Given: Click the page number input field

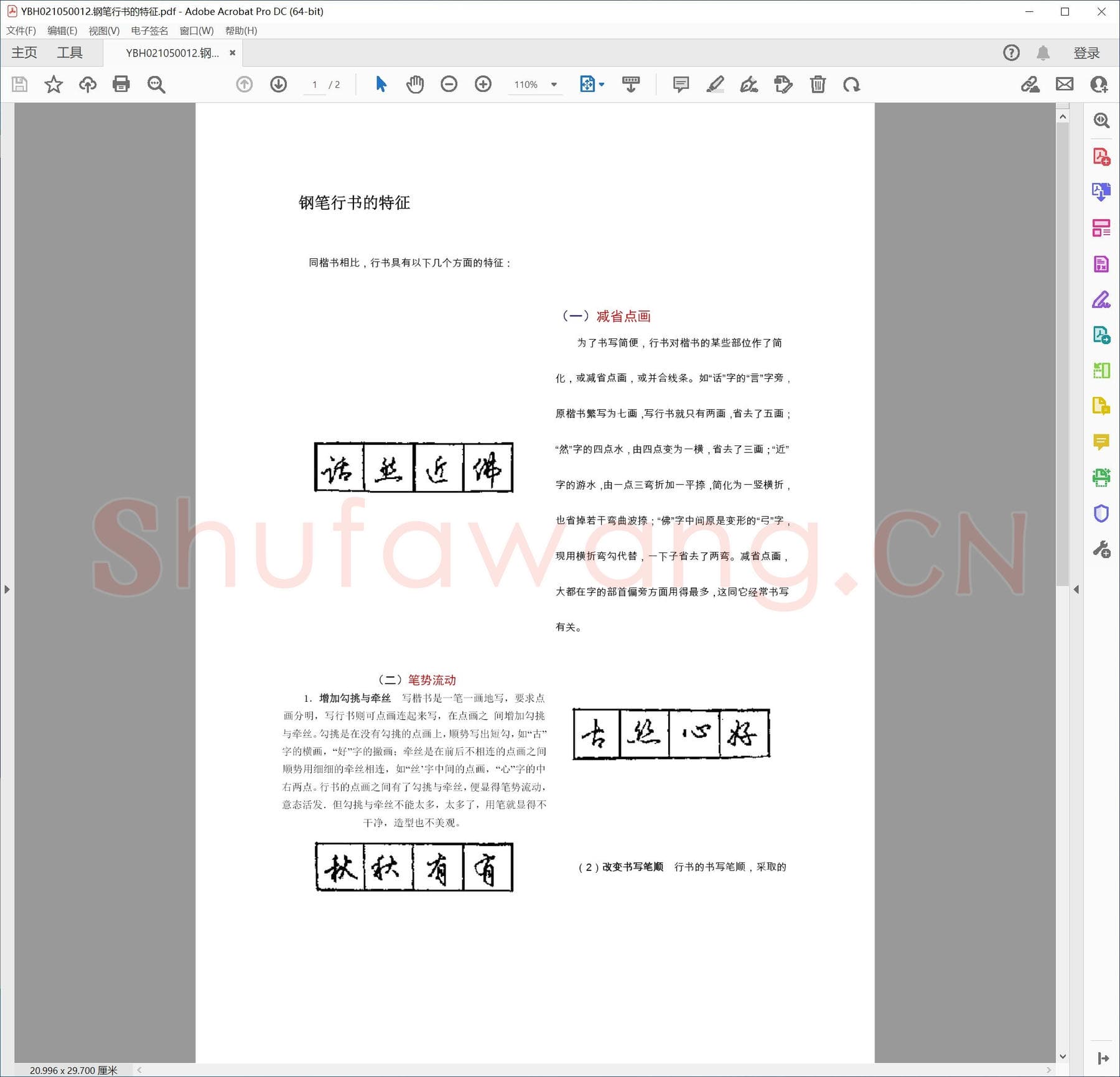Looking at the screenshot, I should tap(315, 85).
